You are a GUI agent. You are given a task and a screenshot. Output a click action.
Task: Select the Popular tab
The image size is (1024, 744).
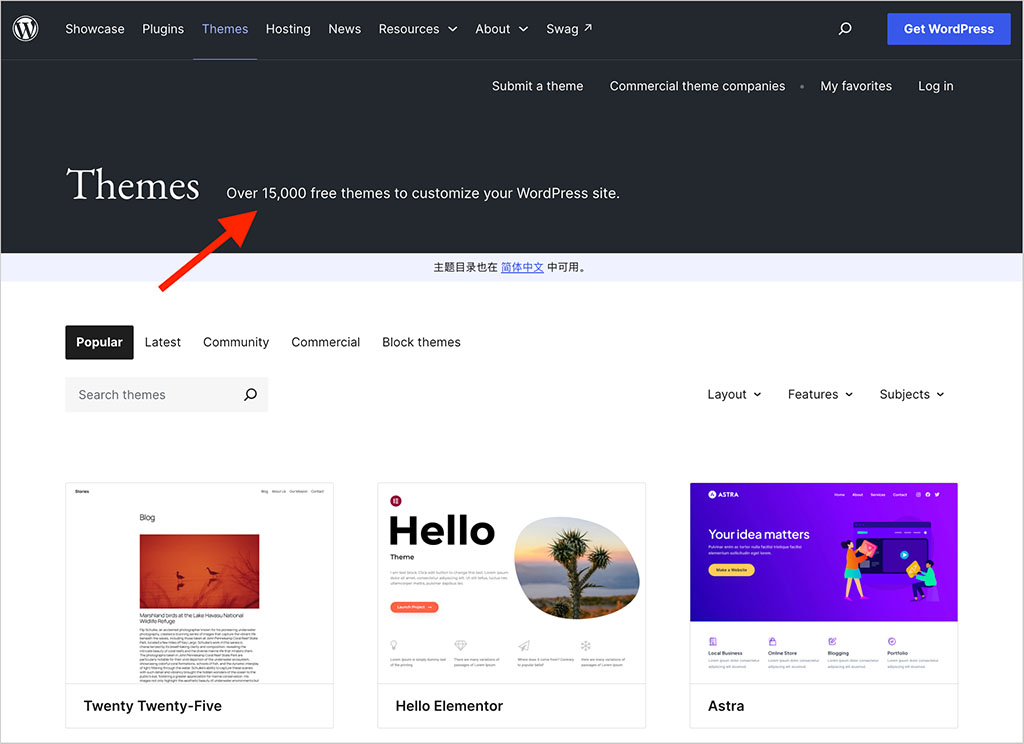tap(99, 342)
